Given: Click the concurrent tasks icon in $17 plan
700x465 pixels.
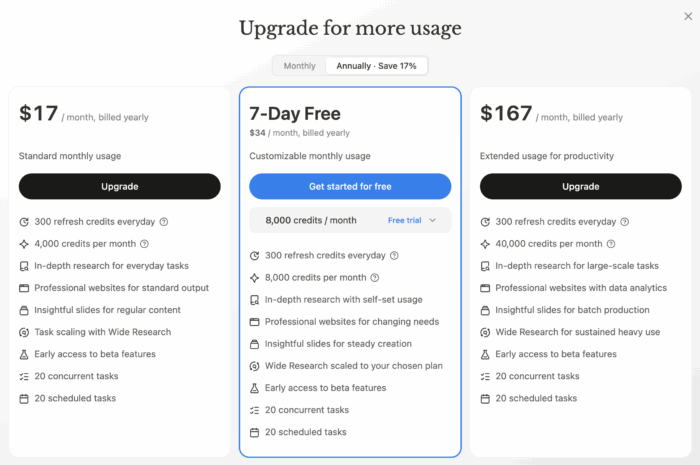Looking at the screenshot, I should pyautogui.click(x=24, y=376).
